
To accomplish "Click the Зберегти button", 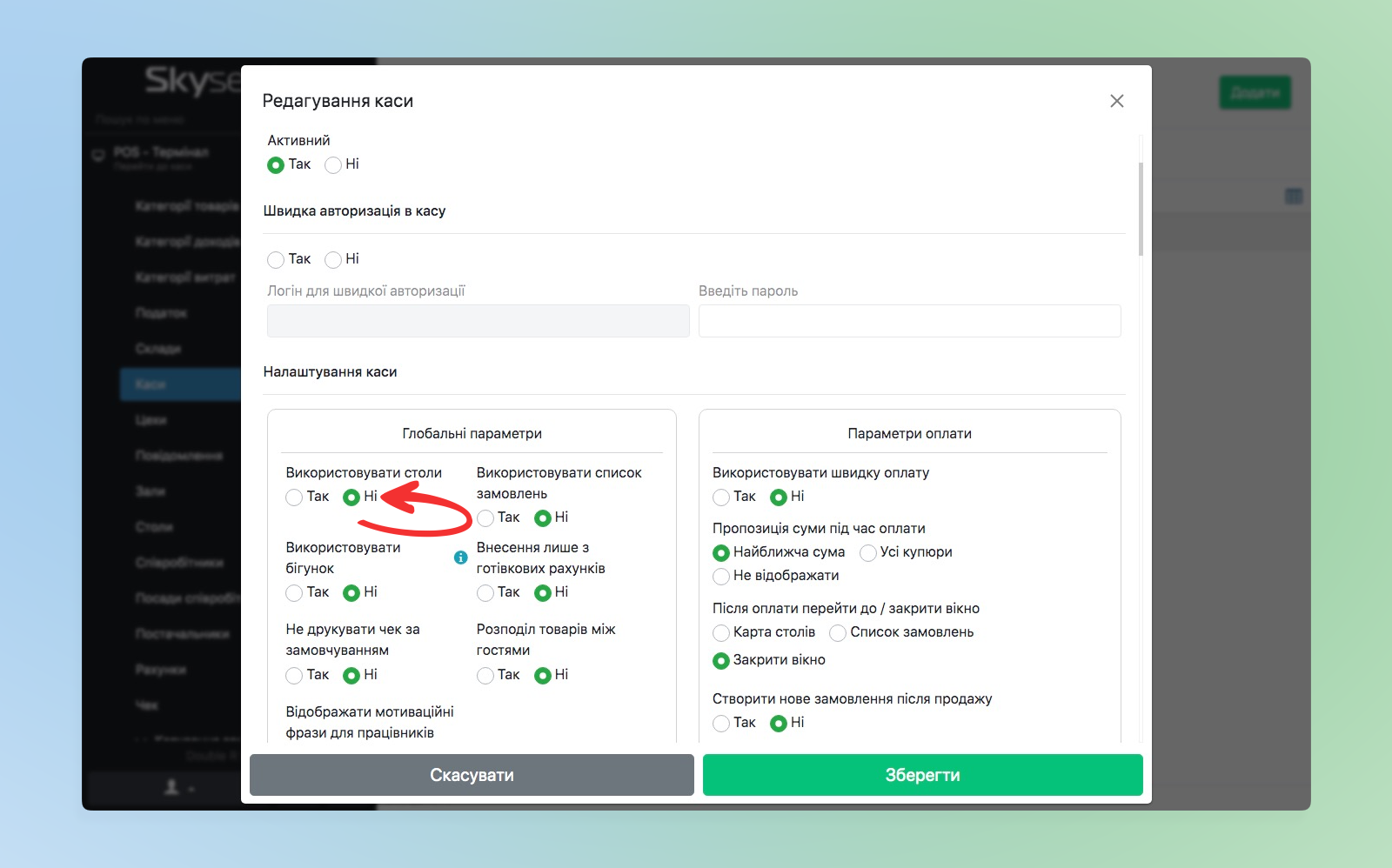I will coord(922,775).
